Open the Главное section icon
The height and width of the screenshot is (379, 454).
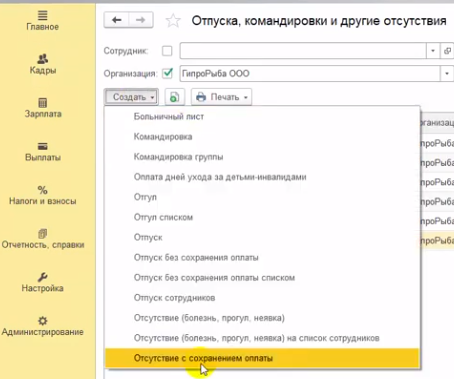coord(42,15)
